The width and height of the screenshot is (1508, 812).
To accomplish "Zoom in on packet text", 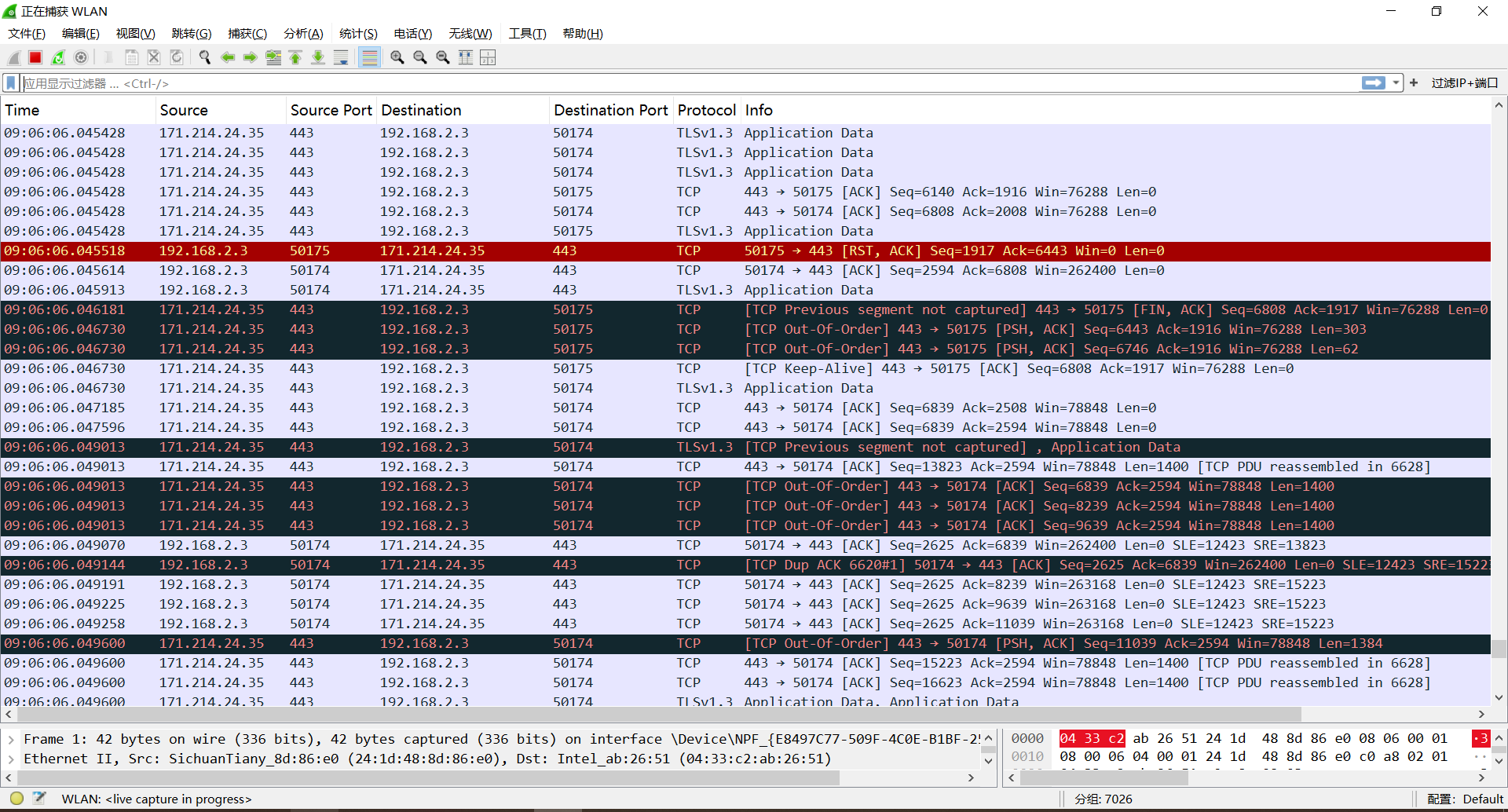I will pos(397,57).
